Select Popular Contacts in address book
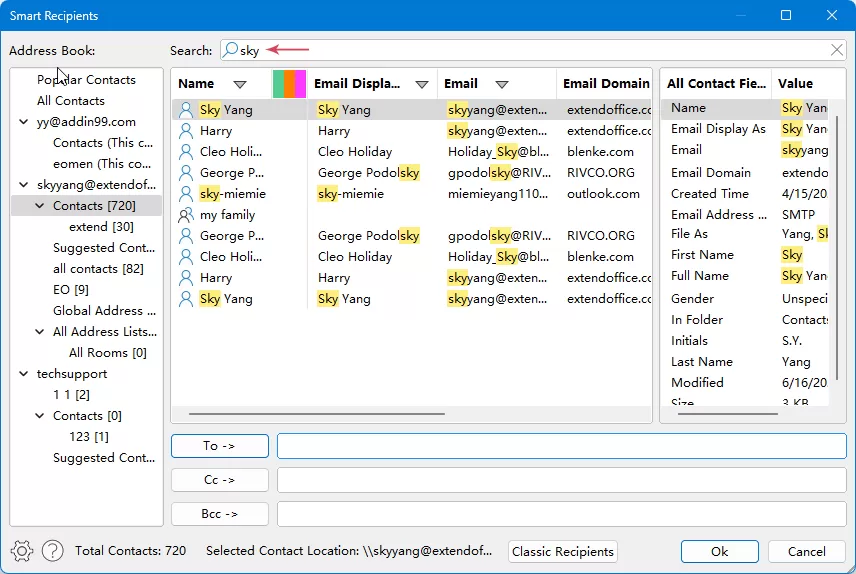This screenshot has width=856, height=574. point(86,80)
